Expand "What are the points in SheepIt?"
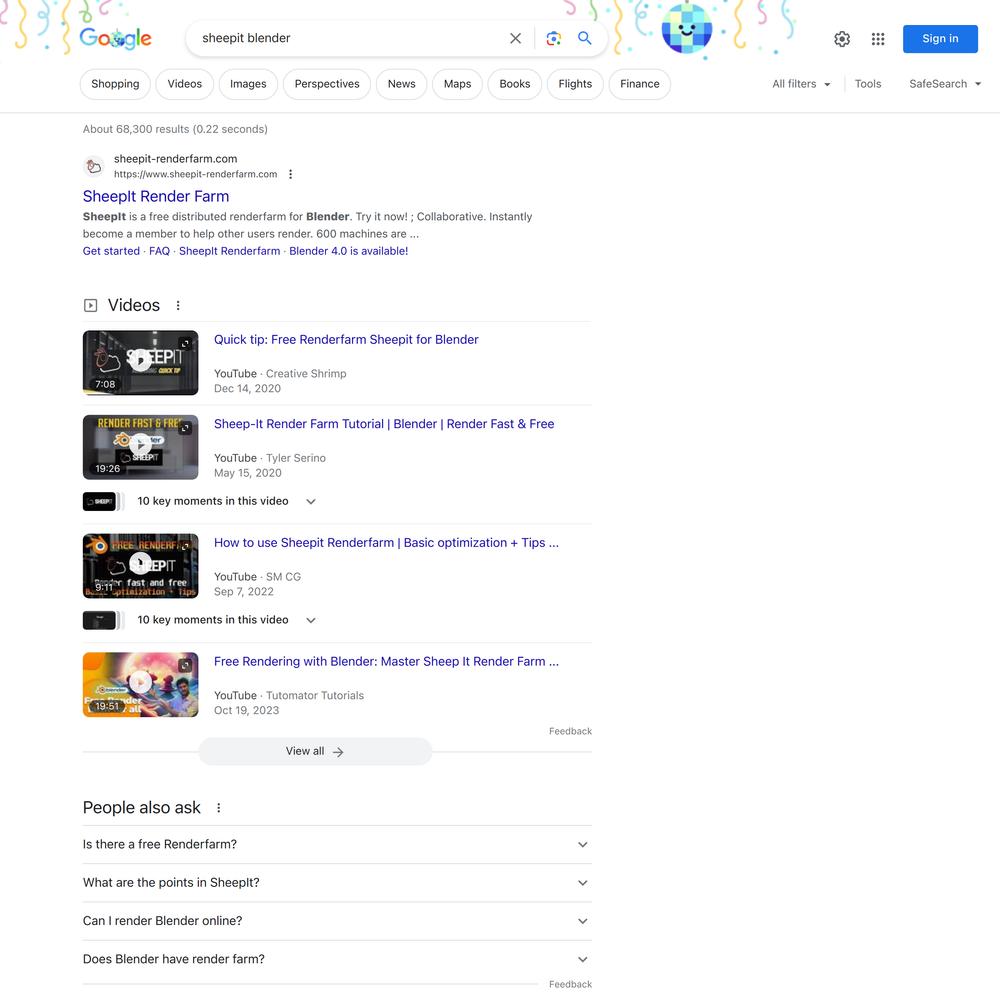Screen dimensions: 1000x1000 (337, 883)
